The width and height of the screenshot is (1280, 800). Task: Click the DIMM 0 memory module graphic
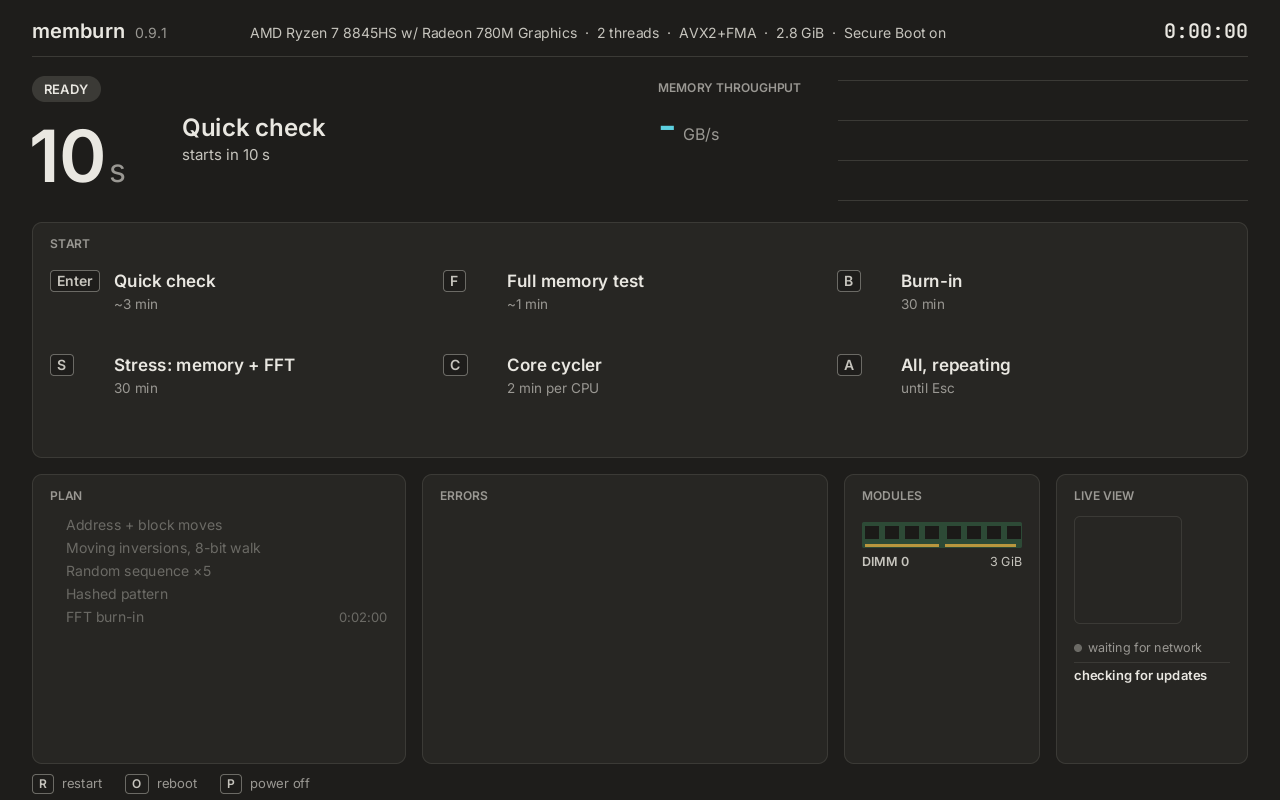click(942, 534)
